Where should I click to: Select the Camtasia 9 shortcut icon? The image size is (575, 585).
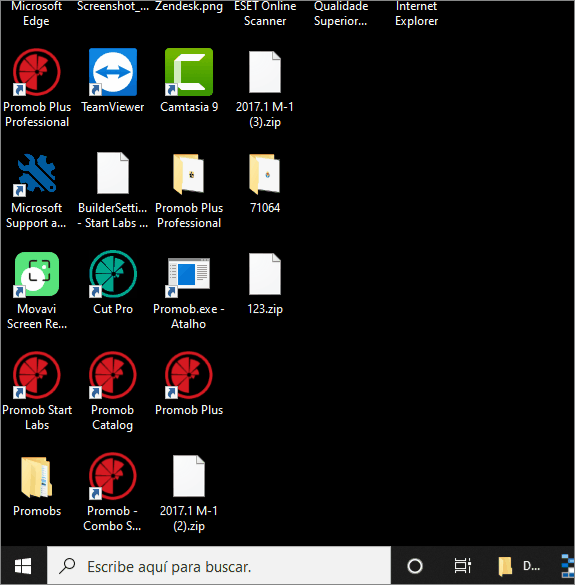(x=189, y=72)
